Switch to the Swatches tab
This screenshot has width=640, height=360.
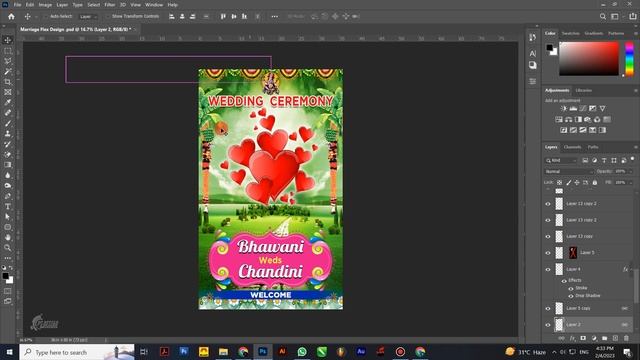tap(570, 33)
